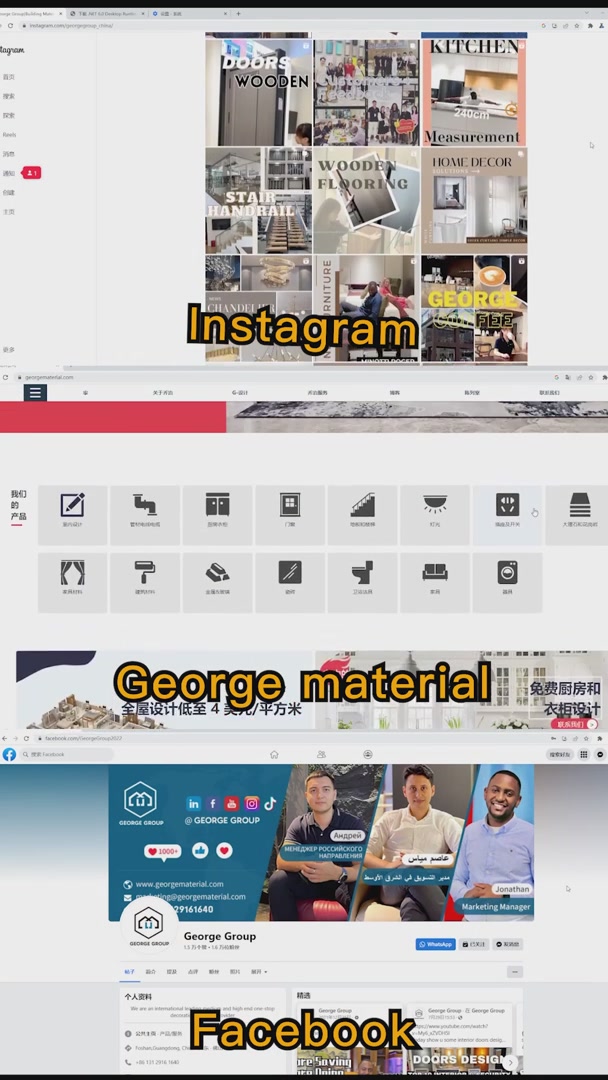Viewport: 608px width, 1080px height.
Task: Open a new browser tab with plus button
Action: pyautogui.click(x=238, y=13)
